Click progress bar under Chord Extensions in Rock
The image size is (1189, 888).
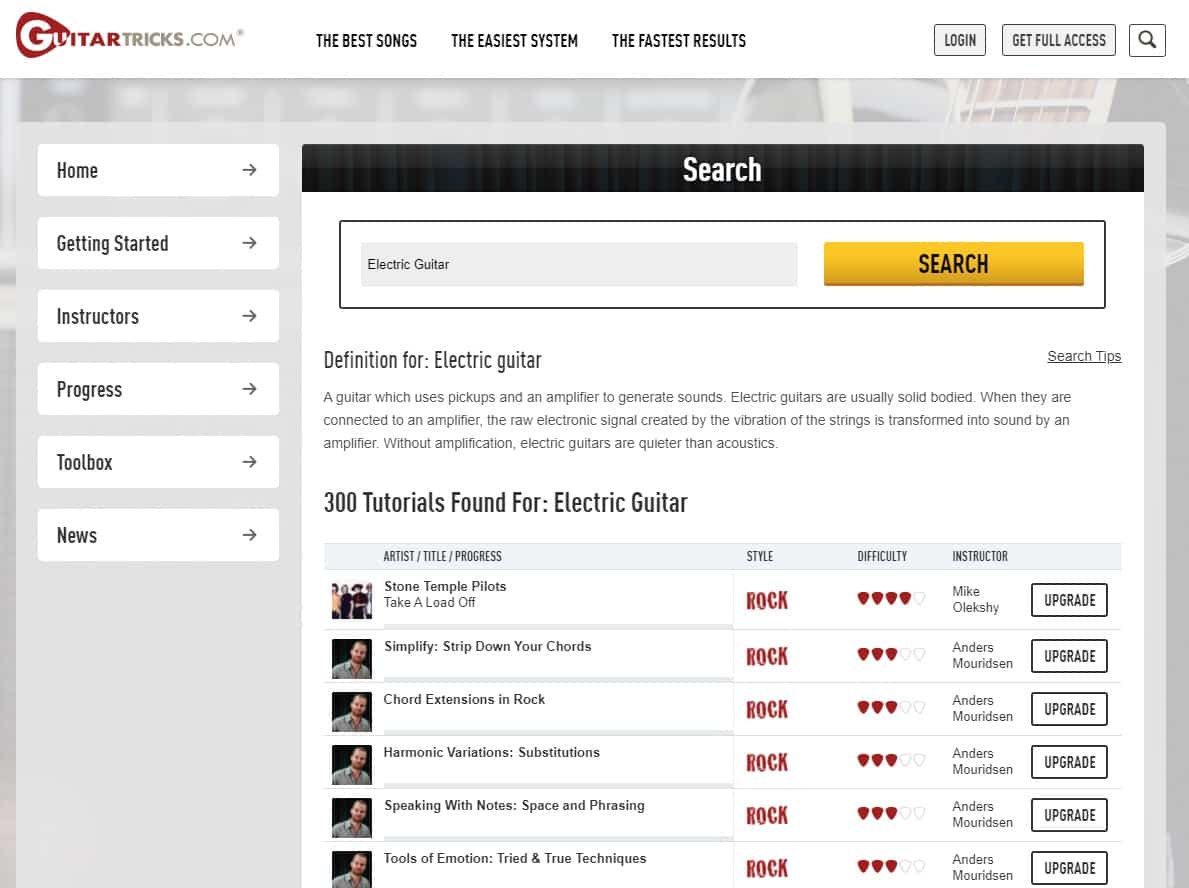(x=557, y=733)
